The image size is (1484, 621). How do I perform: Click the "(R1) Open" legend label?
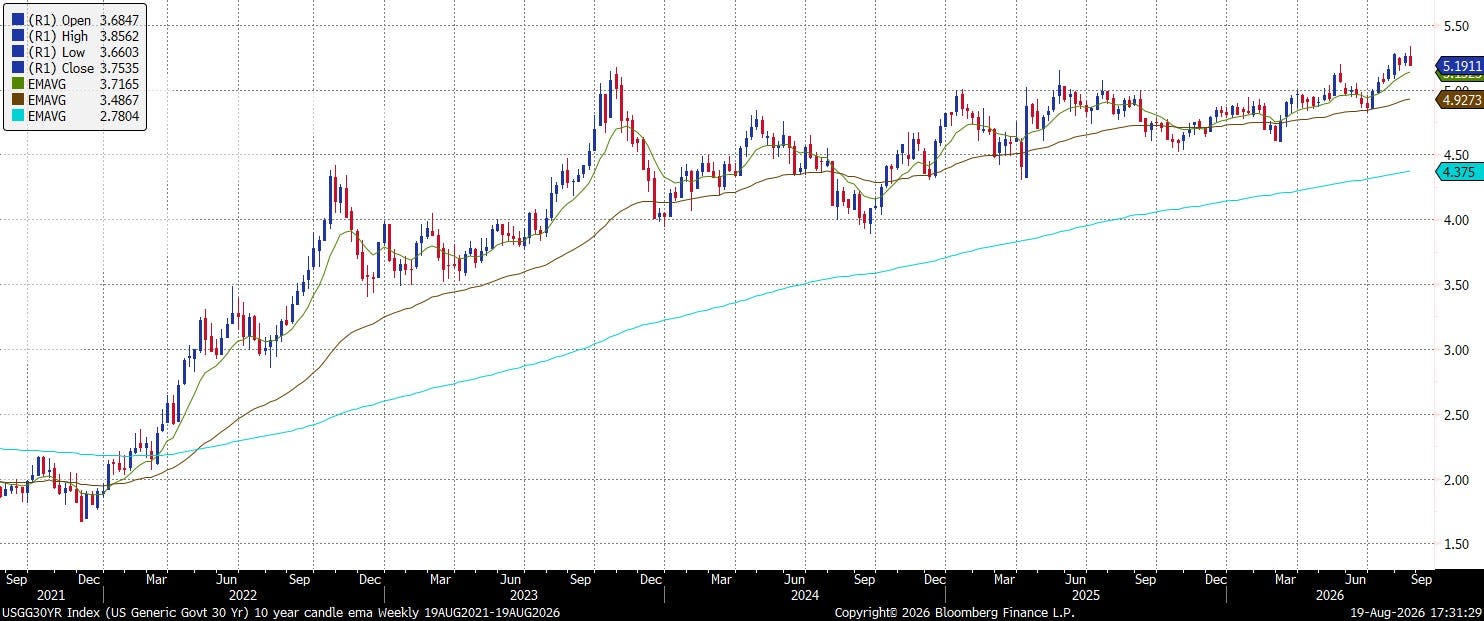60,20
